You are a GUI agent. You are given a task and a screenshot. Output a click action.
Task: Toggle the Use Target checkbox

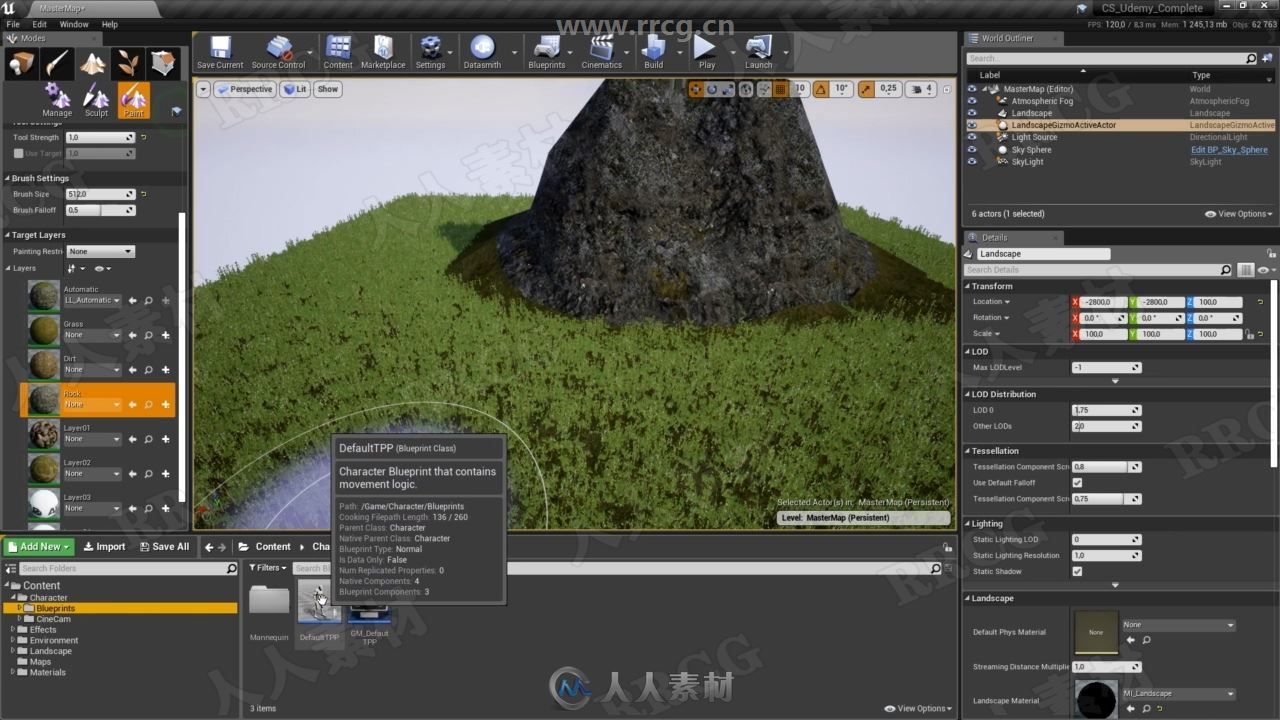[x=18, y=153]
